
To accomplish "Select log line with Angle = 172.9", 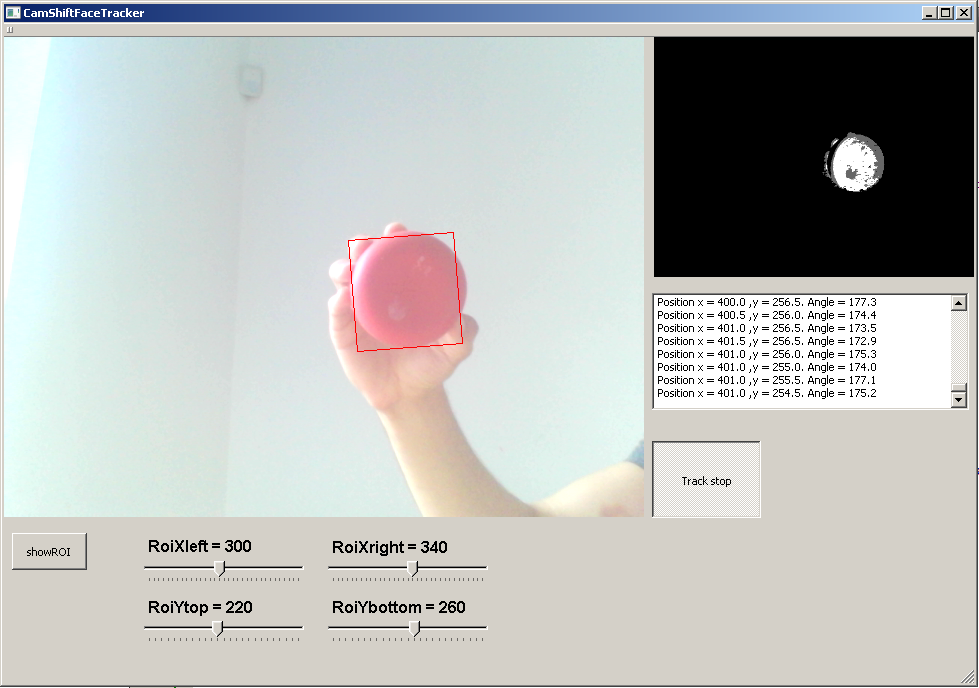I will click(767, 342).
